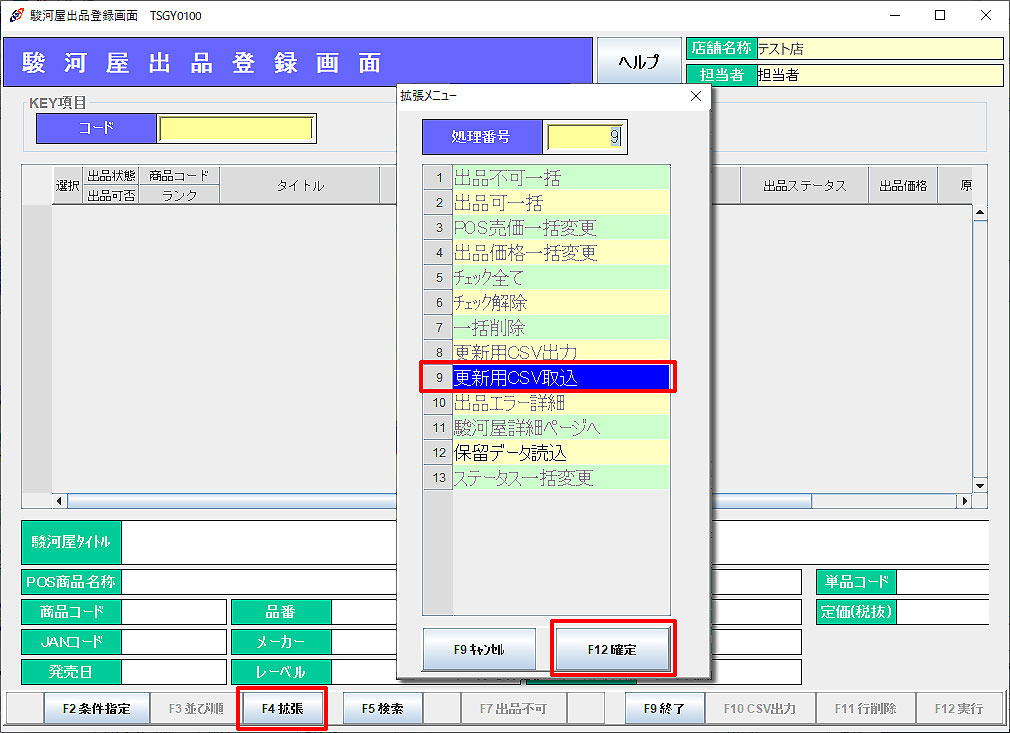Click the F4 拡張 button
Screen dimensions: 1010x733
tap(282, 708)
